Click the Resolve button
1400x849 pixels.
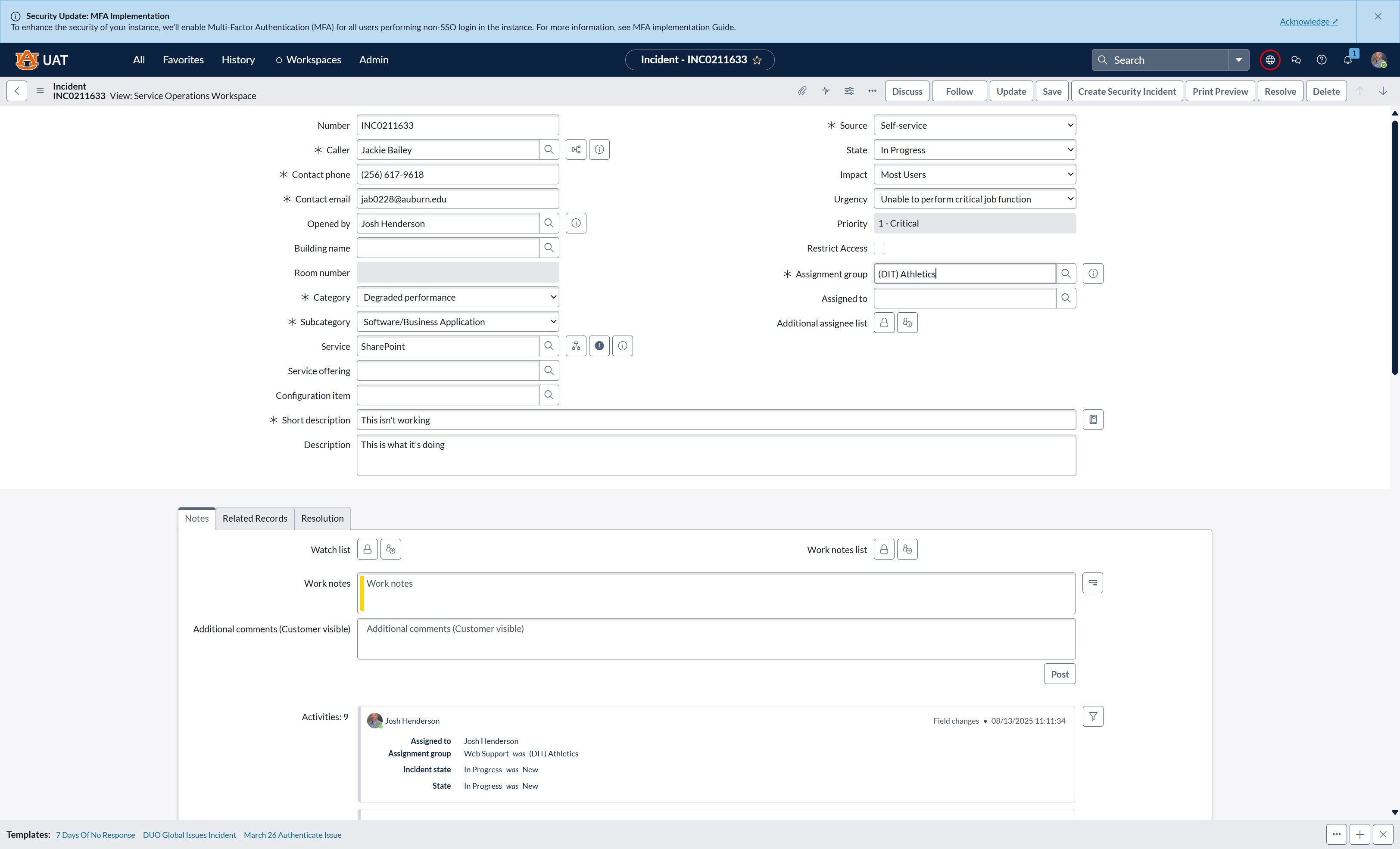click(1280, 91)
